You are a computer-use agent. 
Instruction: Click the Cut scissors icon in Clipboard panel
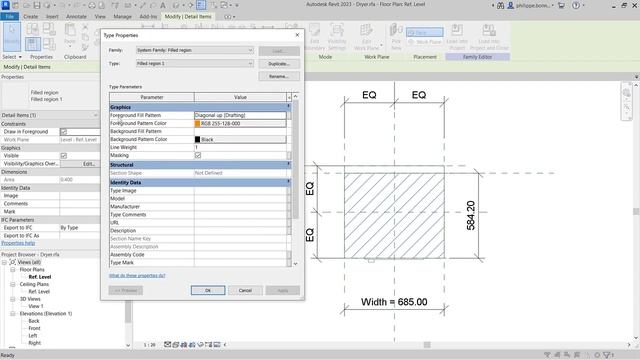coord(85,27)
